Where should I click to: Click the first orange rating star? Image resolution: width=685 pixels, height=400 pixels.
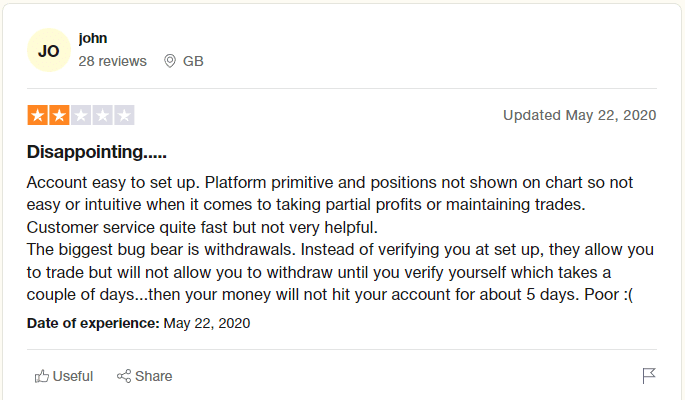(x=37, y=115)
